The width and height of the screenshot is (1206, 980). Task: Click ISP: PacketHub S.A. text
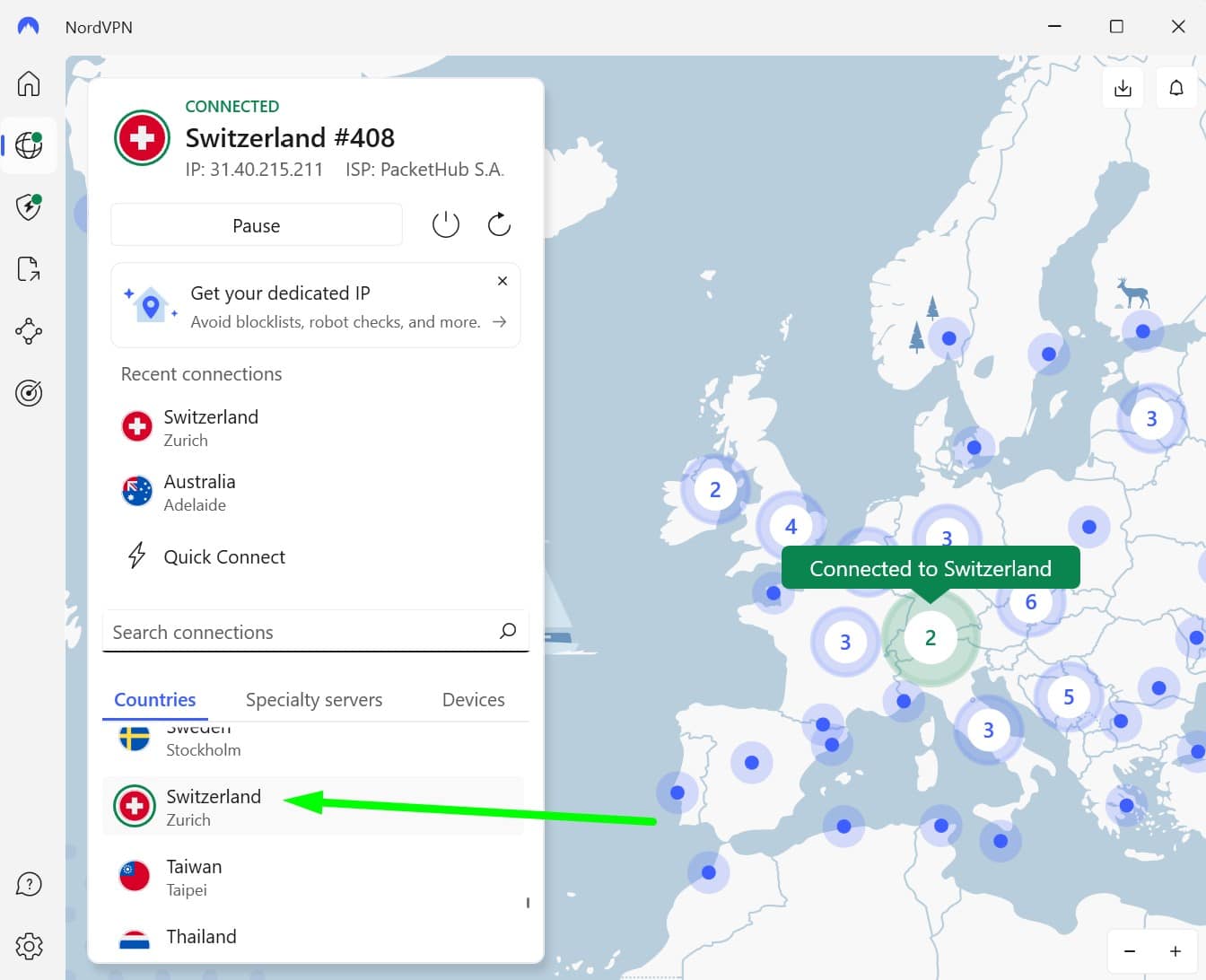(x=425, y=170)
